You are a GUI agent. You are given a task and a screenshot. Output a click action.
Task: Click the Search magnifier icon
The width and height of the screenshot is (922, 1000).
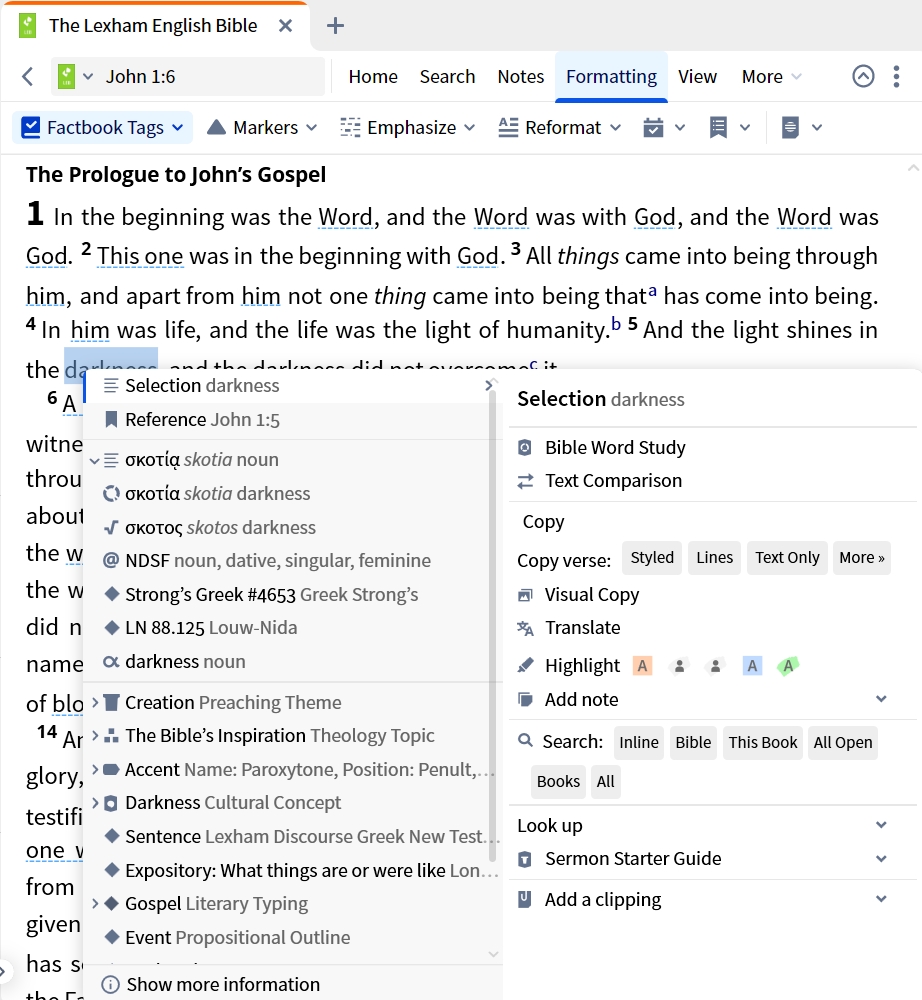click(x=525, y=741)
